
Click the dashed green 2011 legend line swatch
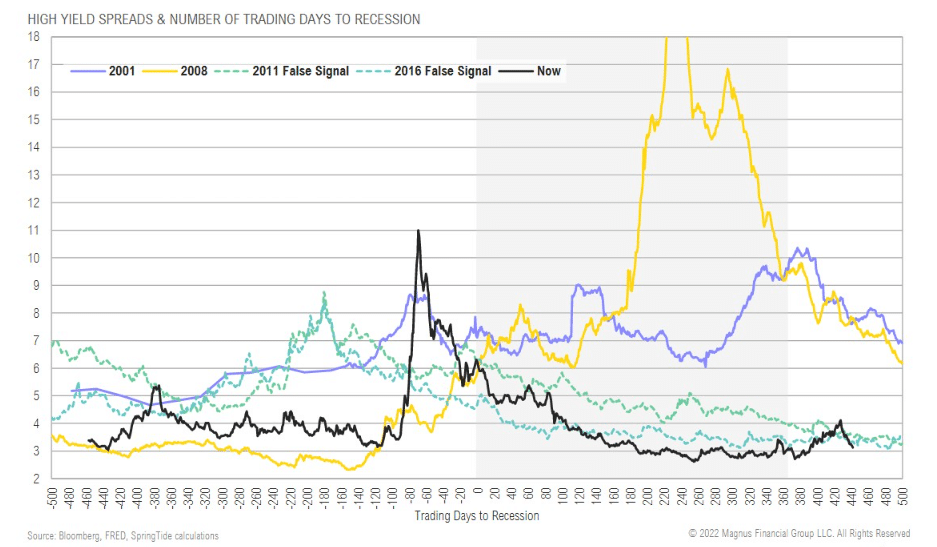[x=231, y=71]
